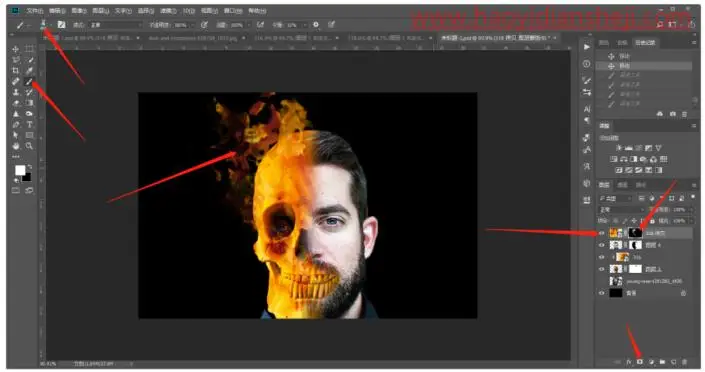
Task: Select the Horizontal Type tool
Action: coord(29,125)
